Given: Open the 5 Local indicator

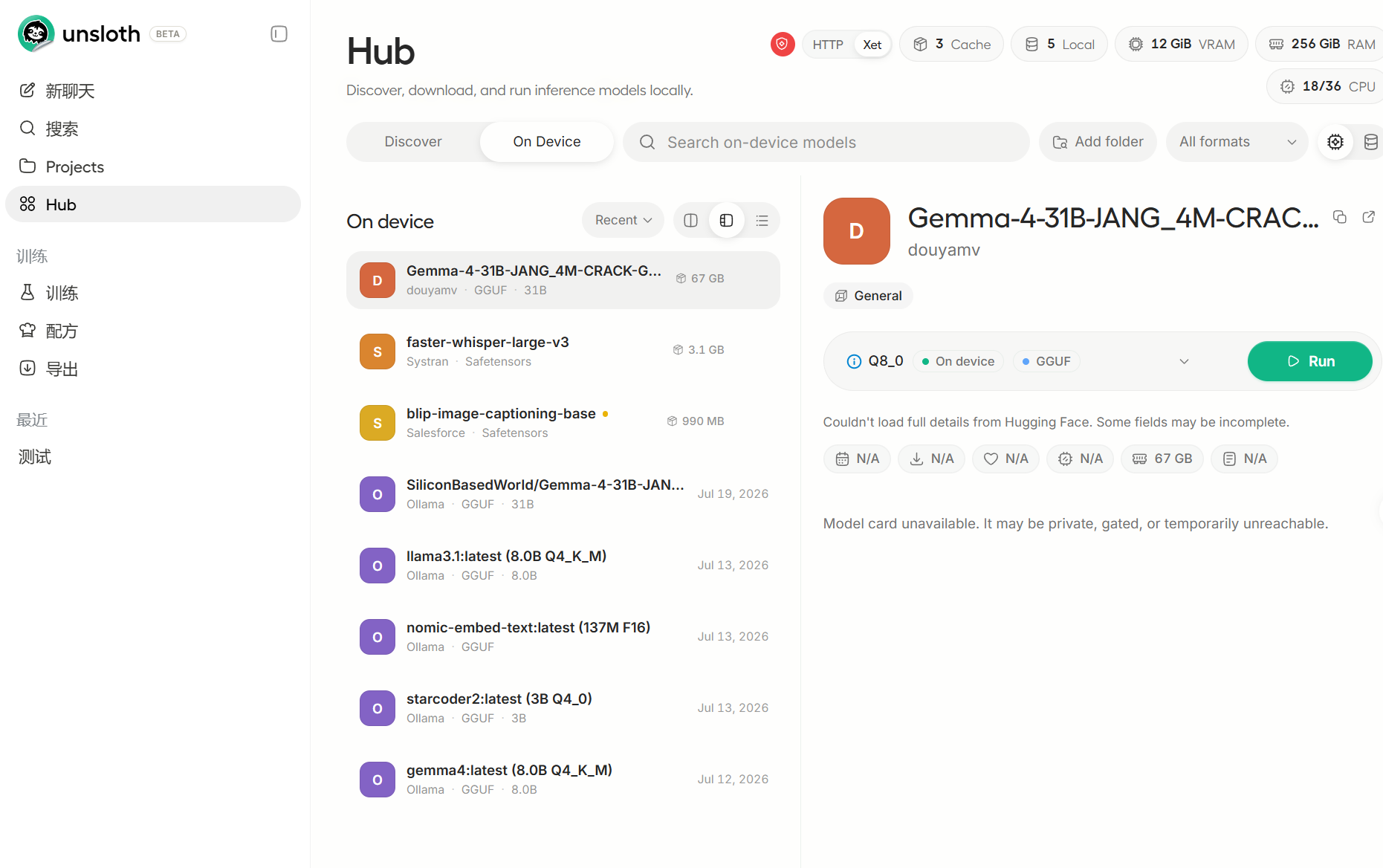Looking at the screenshot, I should click(x=1059, y=45).
